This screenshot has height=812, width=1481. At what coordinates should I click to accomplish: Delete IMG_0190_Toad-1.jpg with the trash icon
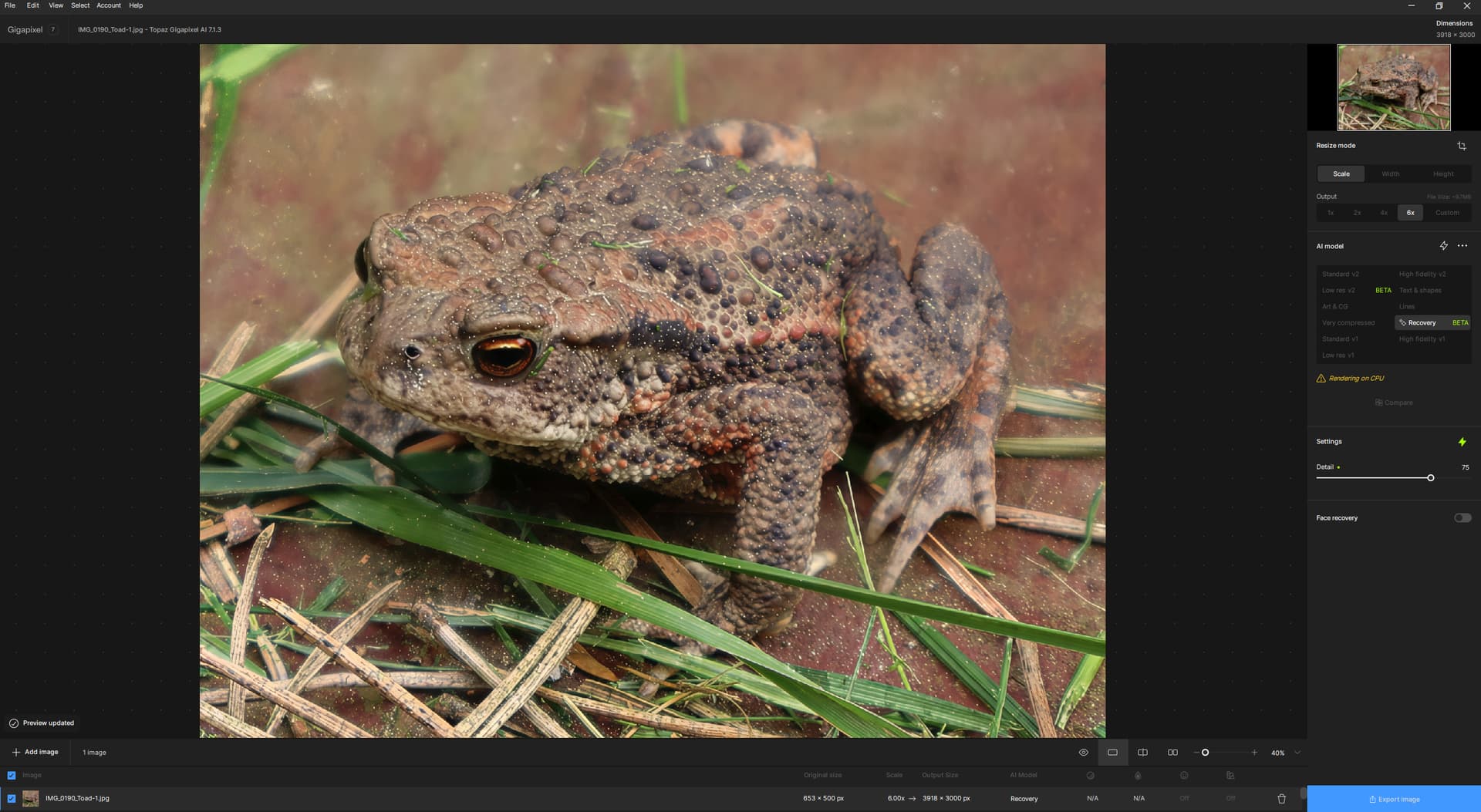click(1281, 799)
